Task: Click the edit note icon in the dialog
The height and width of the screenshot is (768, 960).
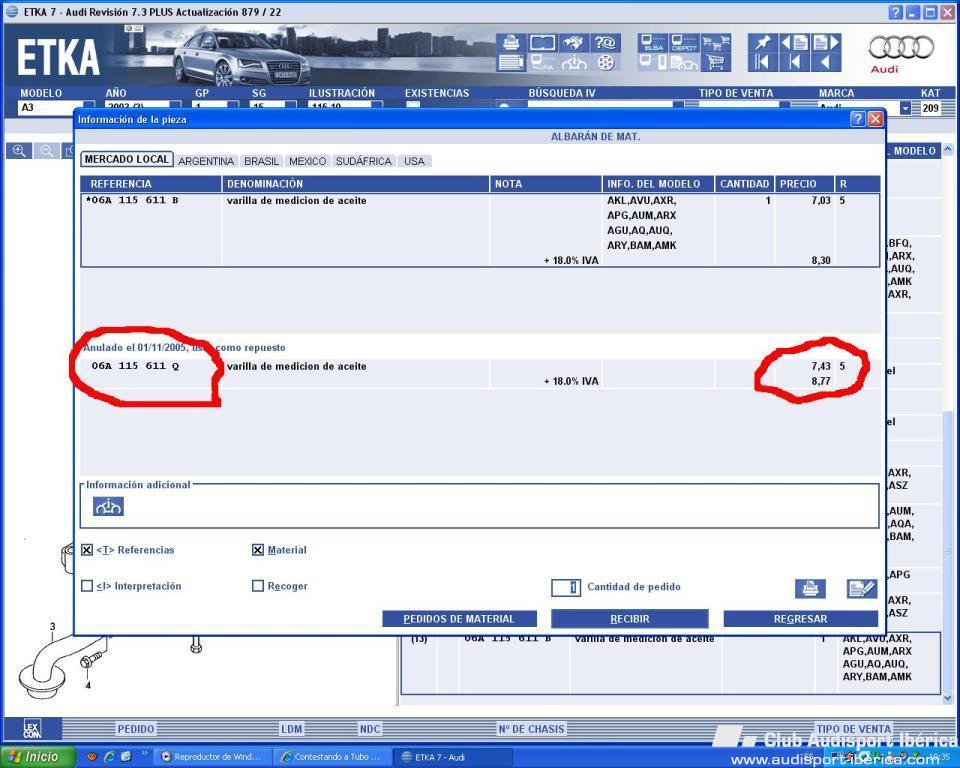Action: pyautogui.click(x=861, y=589)
